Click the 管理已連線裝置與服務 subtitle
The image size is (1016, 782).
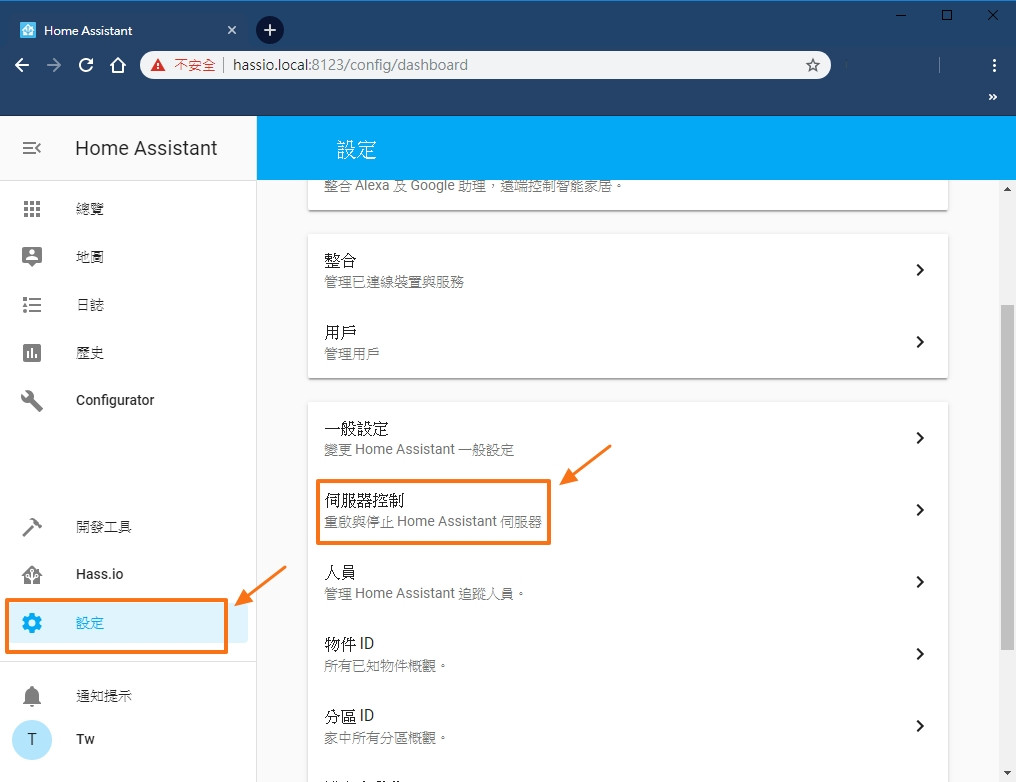tap(394, 282)
